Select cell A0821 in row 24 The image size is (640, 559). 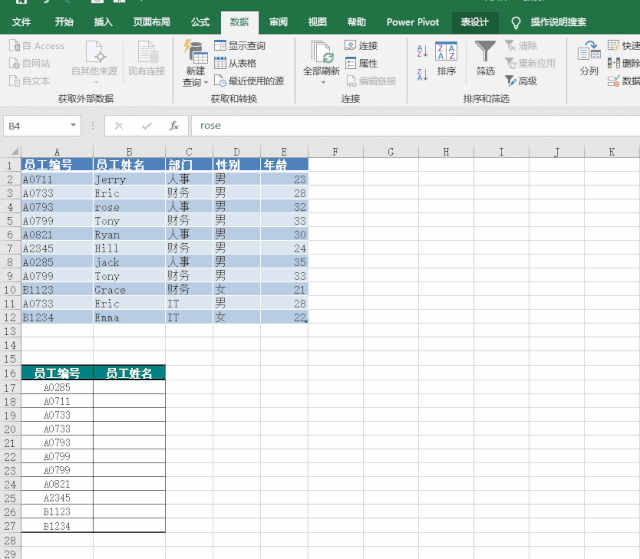(57, 484)
